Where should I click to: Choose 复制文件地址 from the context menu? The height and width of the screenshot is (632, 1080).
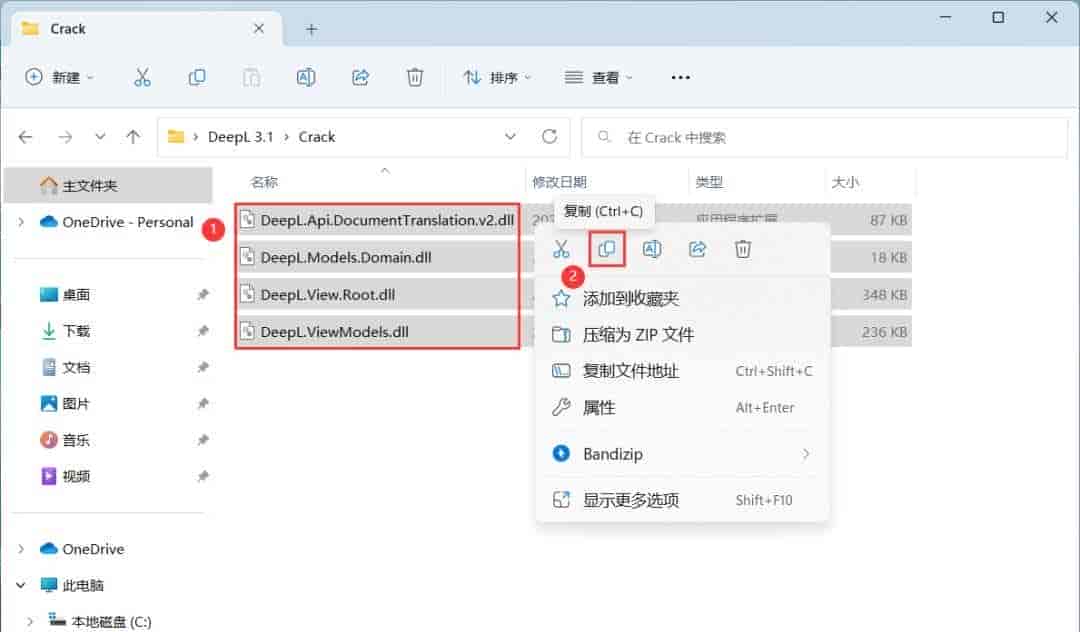pyautogui.click(x=682, y=371)
